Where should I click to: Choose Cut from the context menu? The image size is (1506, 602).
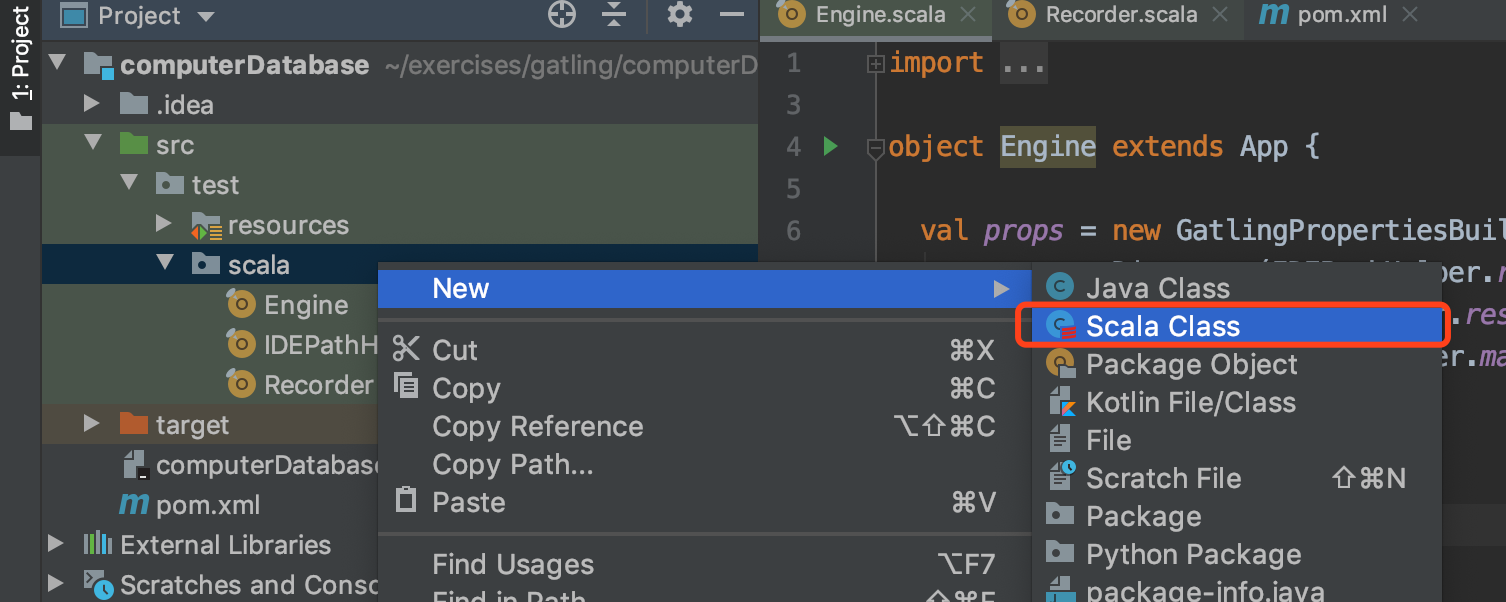[704, 350]
